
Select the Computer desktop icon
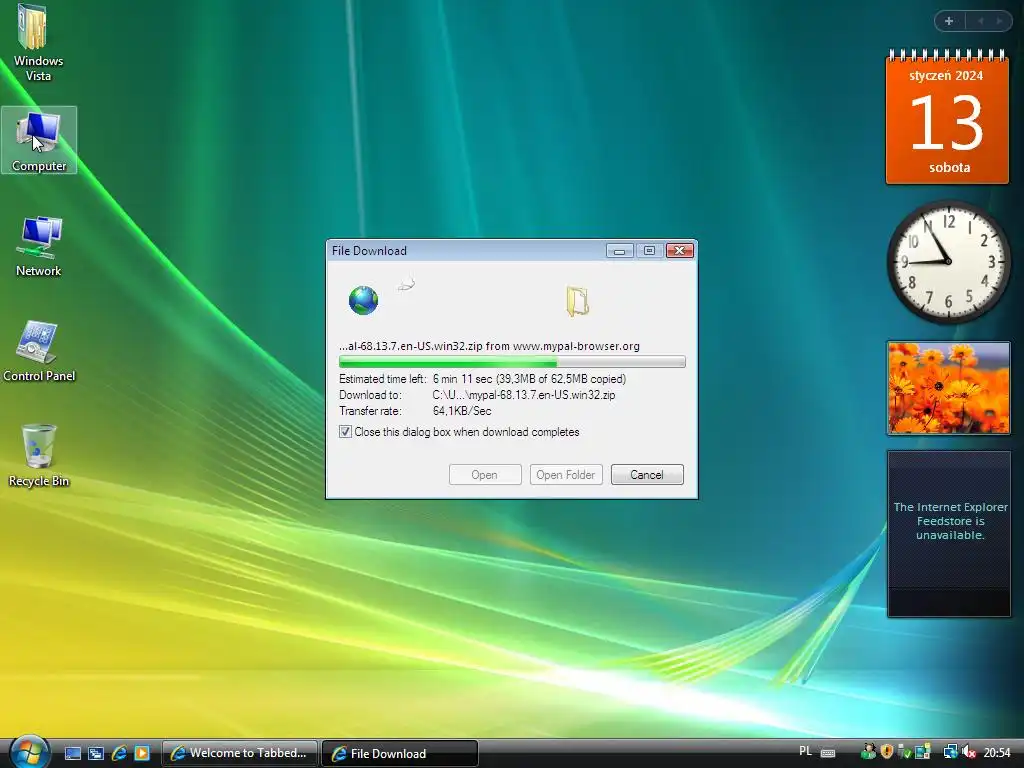click(x=39, y=140)
